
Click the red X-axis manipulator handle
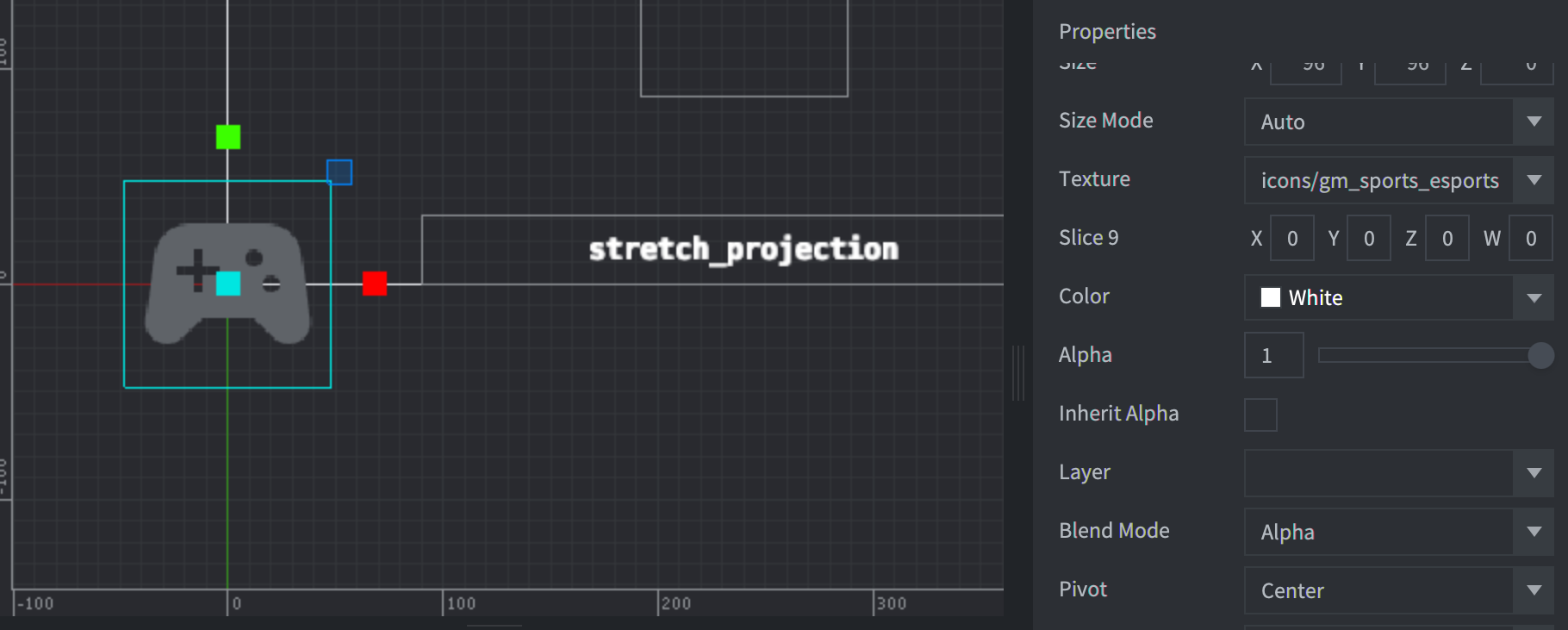click(375, 284)
